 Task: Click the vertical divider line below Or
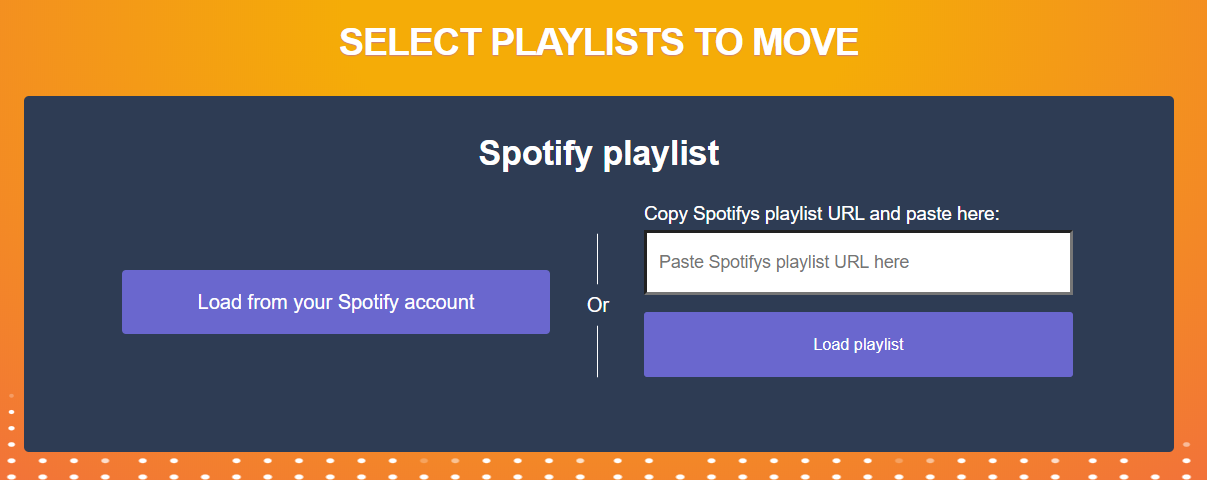click(597, 351)
